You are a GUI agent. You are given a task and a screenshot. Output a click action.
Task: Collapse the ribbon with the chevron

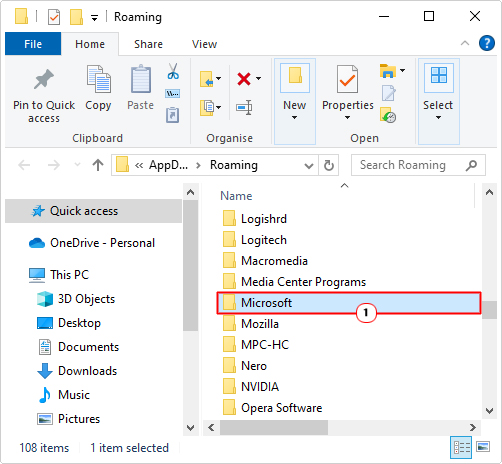click(465, 43)
